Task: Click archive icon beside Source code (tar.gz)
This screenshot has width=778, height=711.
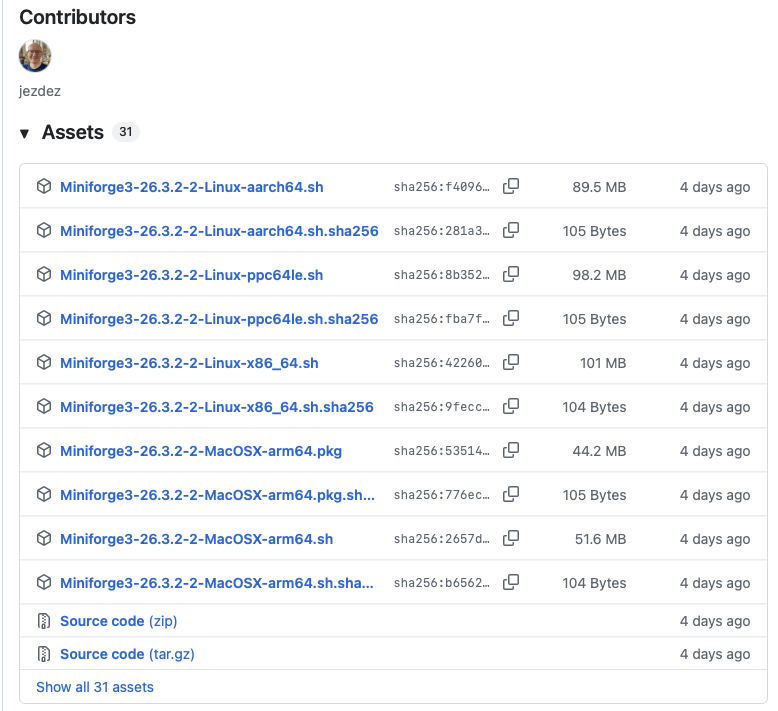Action: 44,654
